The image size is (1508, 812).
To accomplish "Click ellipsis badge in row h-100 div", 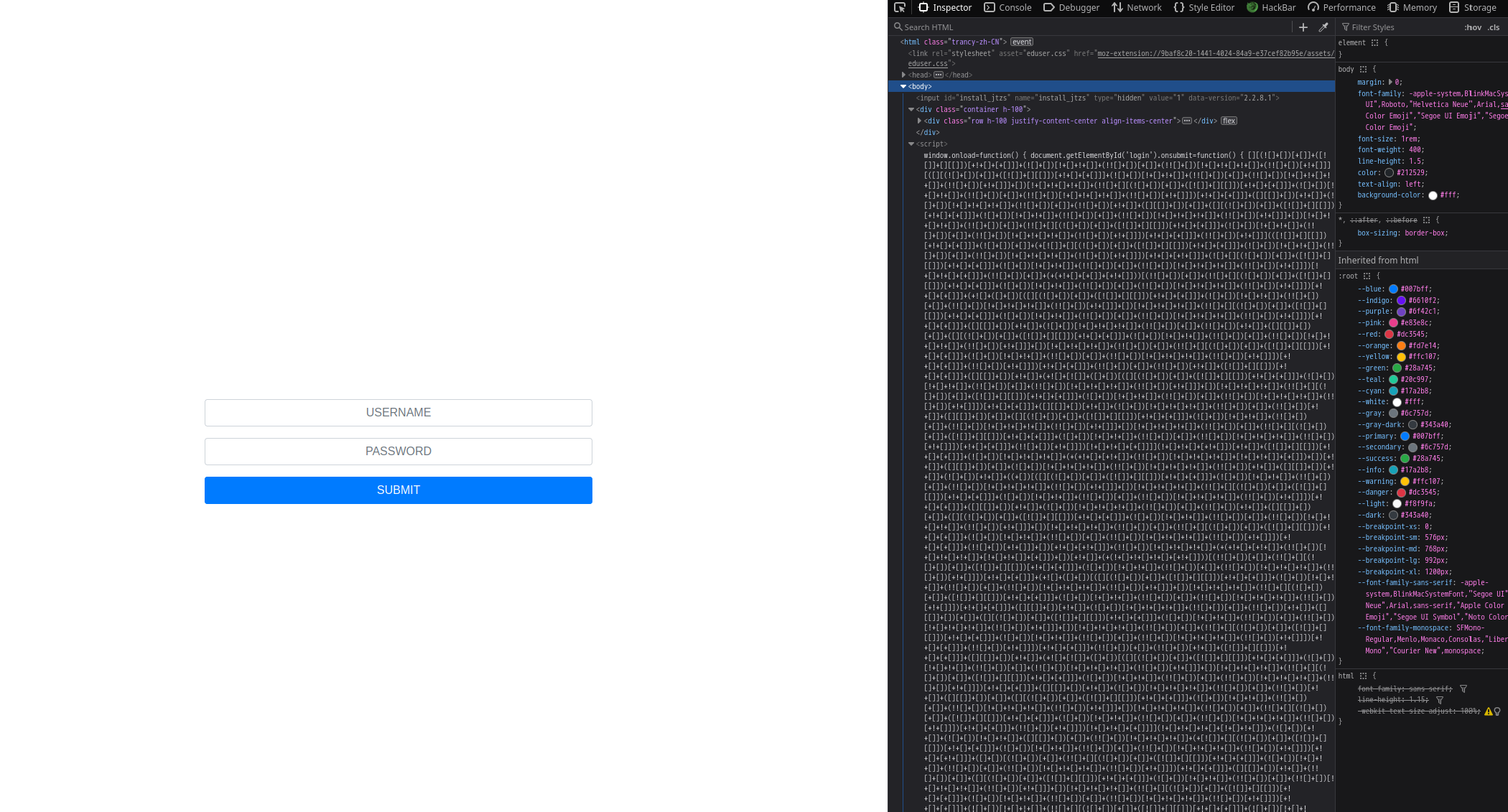I will click(x=1187, y=121).
